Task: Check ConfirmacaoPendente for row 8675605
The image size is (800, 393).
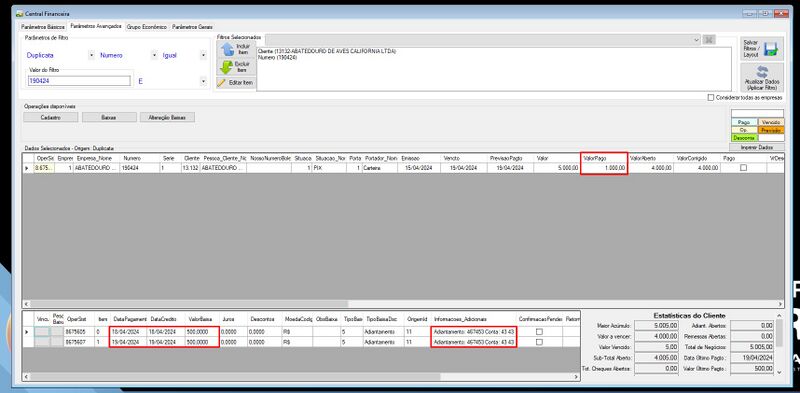Action: [x=539, y=331]
